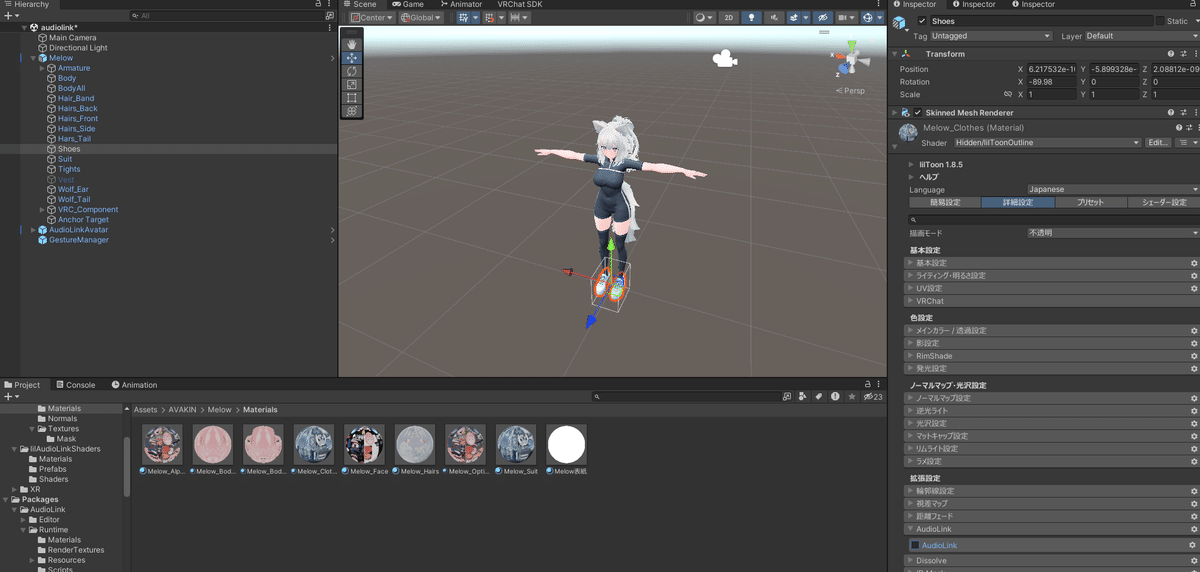
Task: Toggle Shoes object active checkbox
Action: tap(922, 21)
